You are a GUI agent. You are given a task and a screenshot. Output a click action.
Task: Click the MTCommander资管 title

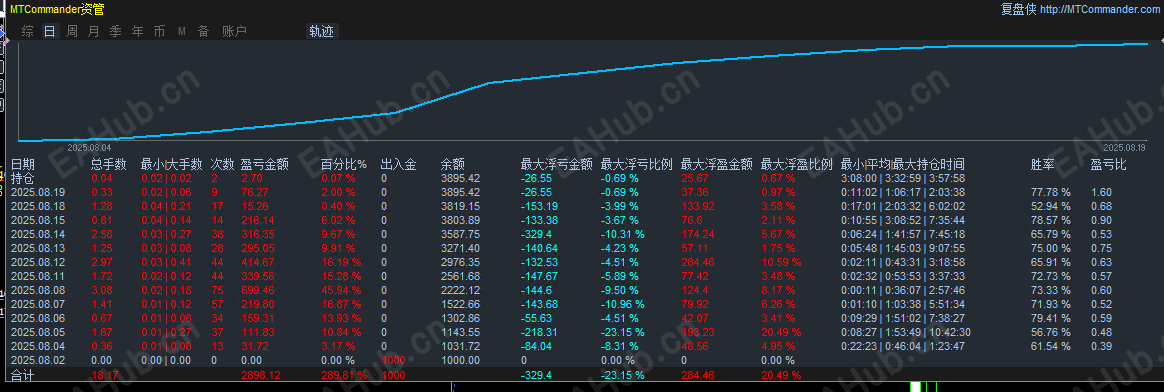click(x=57, y=10)
